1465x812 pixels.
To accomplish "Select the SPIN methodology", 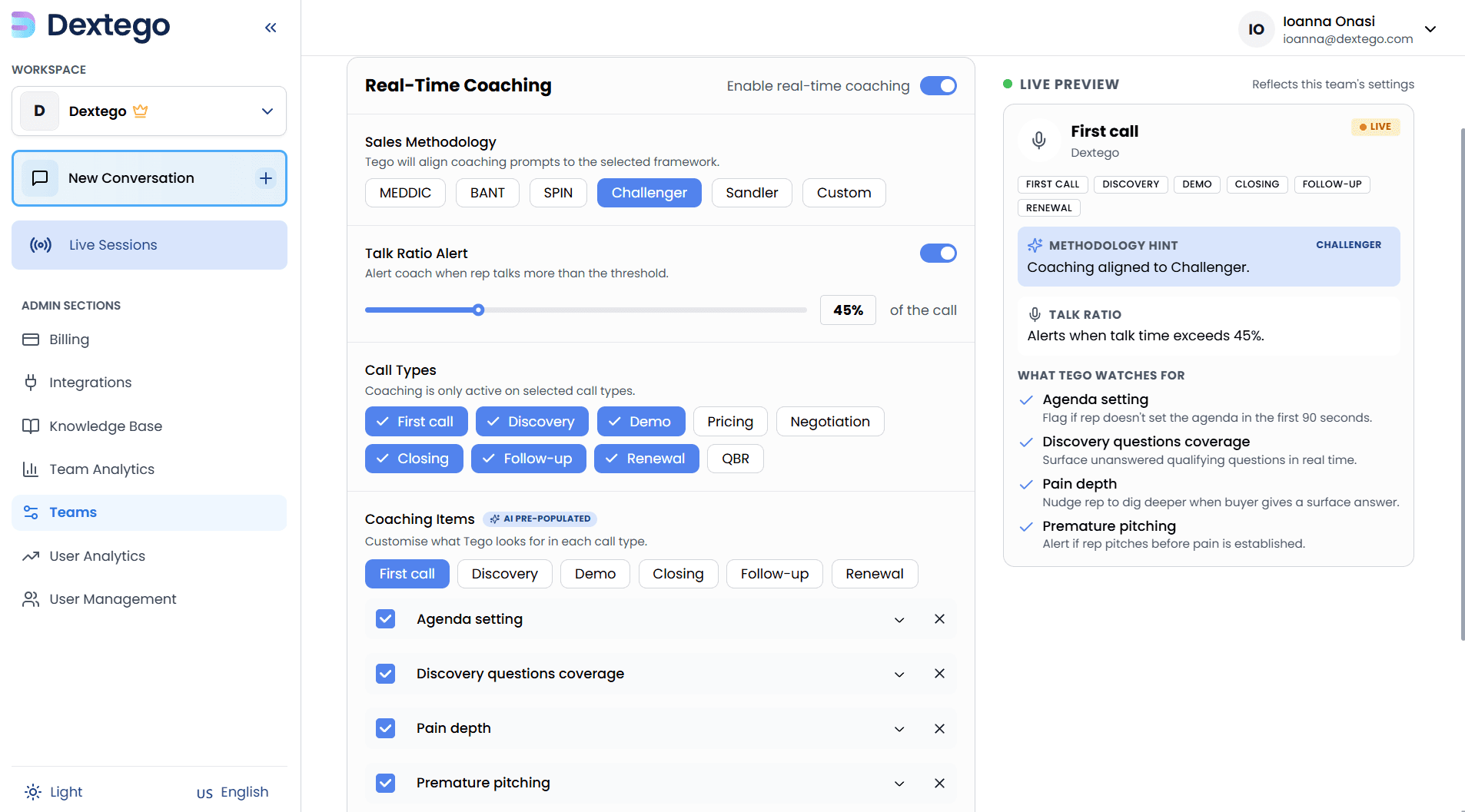I will 558,193.
